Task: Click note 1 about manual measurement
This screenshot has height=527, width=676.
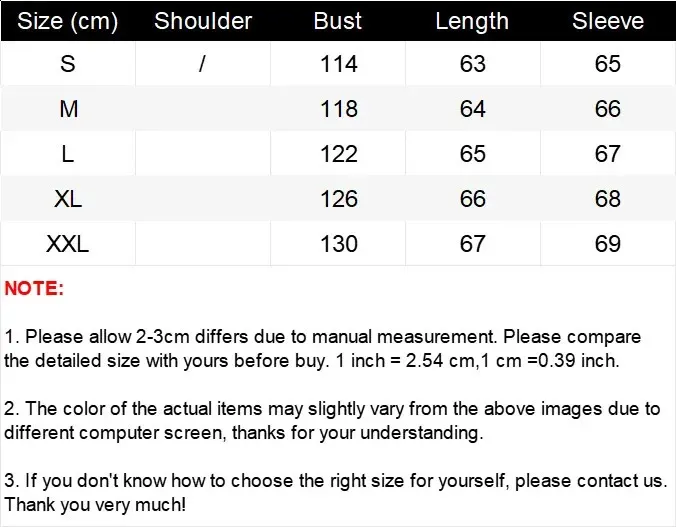Action: click(322, 348)
